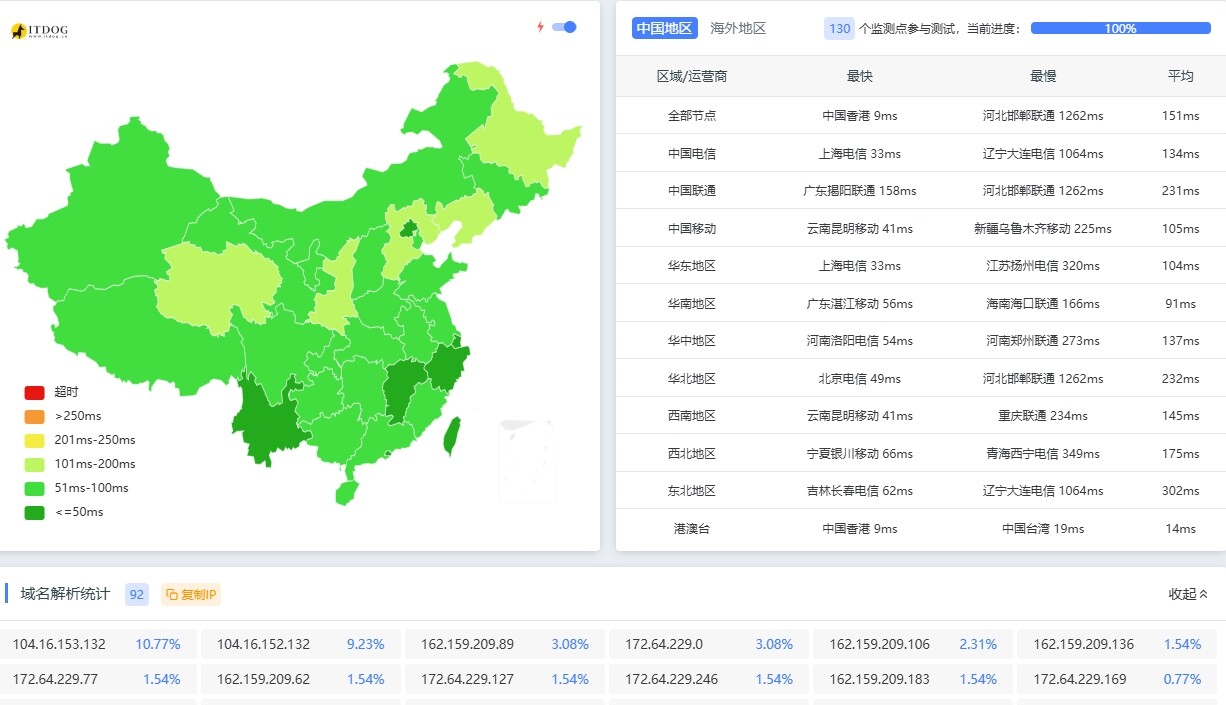Select the 104.16.153.132 IP entry
Screen dimensions: 1226x705
pyautogui.click(x=59, y=644)
